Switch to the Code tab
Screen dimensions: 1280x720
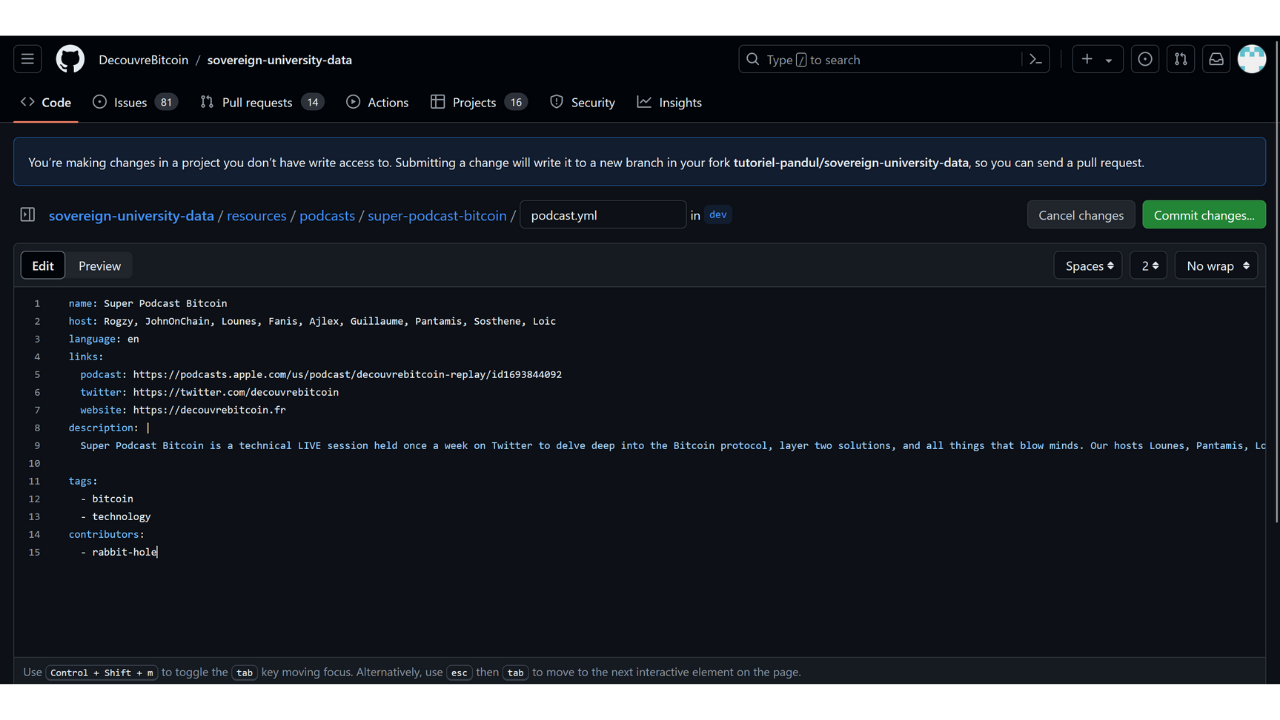click(x=46, y=102)
